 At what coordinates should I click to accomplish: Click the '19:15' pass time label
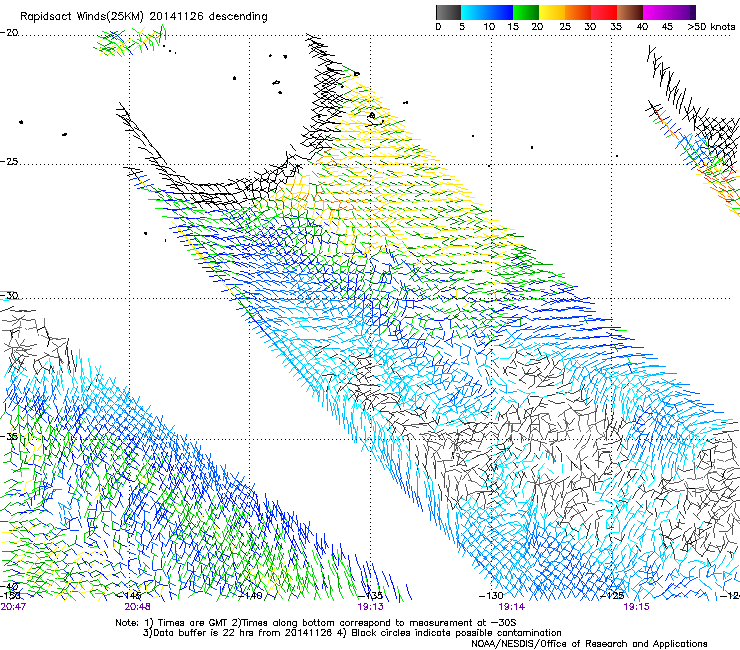(x=636, y=607)
